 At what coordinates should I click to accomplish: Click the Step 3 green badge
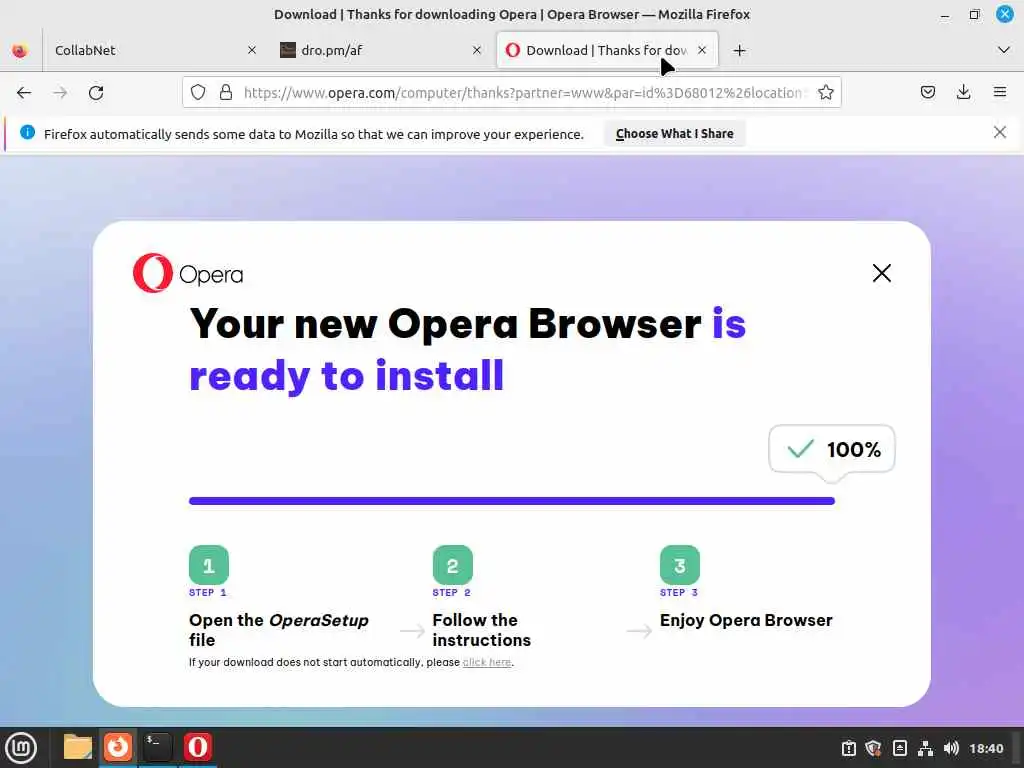coord(680,565)
